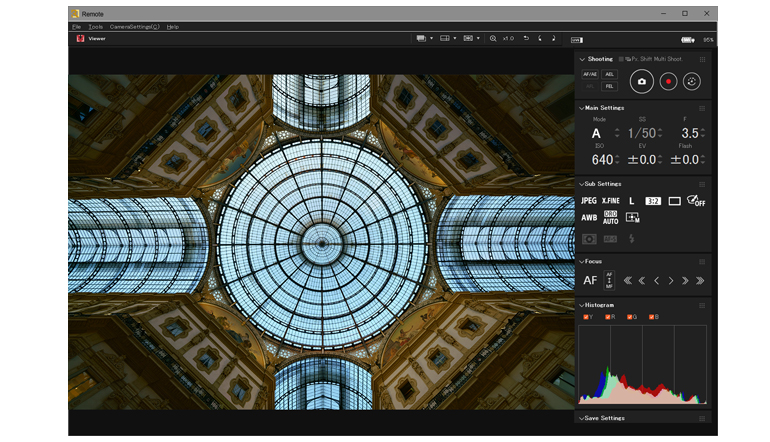
Task: Click the zoom magnifier icon in toolbar
Action: (x=493, y=38)
